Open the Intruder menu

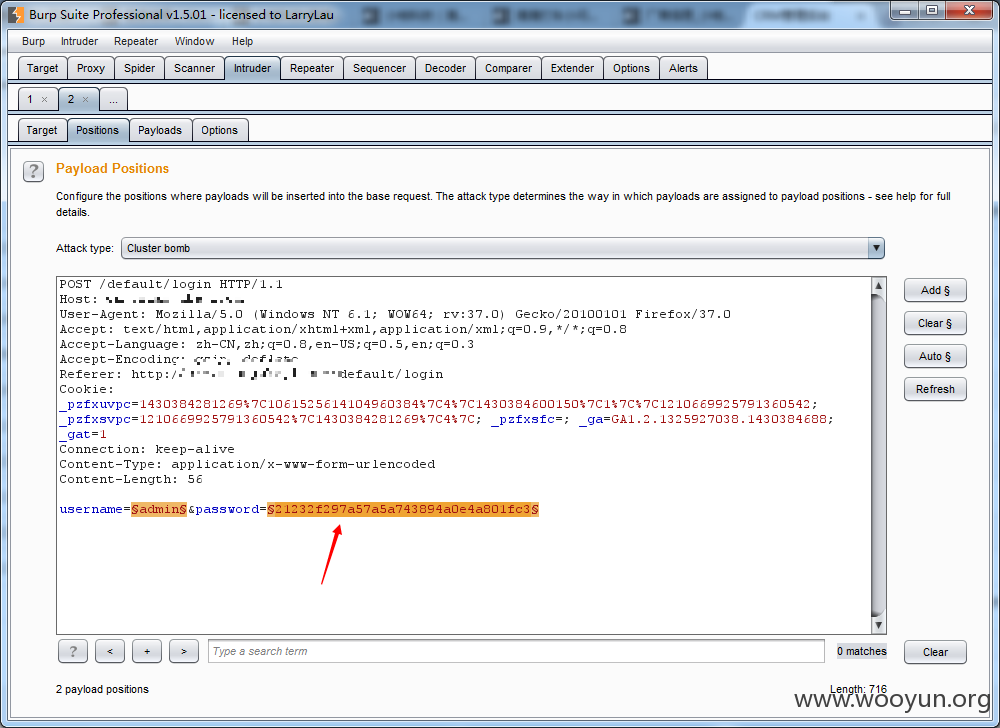click(79, 41)
